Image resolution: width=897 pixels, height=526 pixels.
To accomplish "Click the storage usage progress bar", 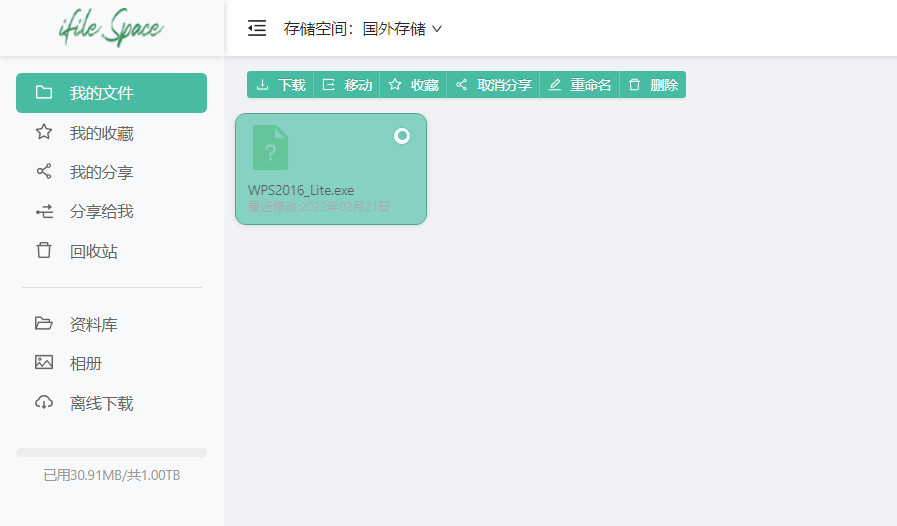I will pos(111,452).
